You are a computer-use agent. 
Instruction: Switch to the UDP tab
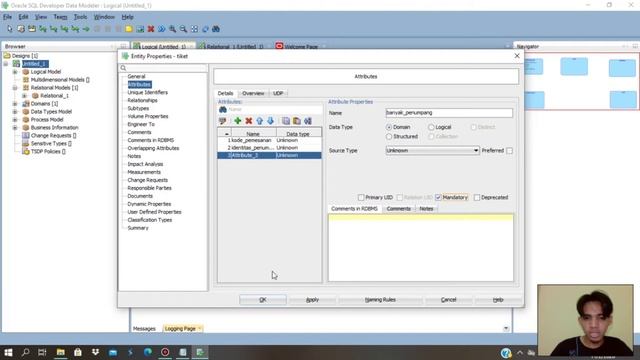pyautogui.click(x=278, y=93)
